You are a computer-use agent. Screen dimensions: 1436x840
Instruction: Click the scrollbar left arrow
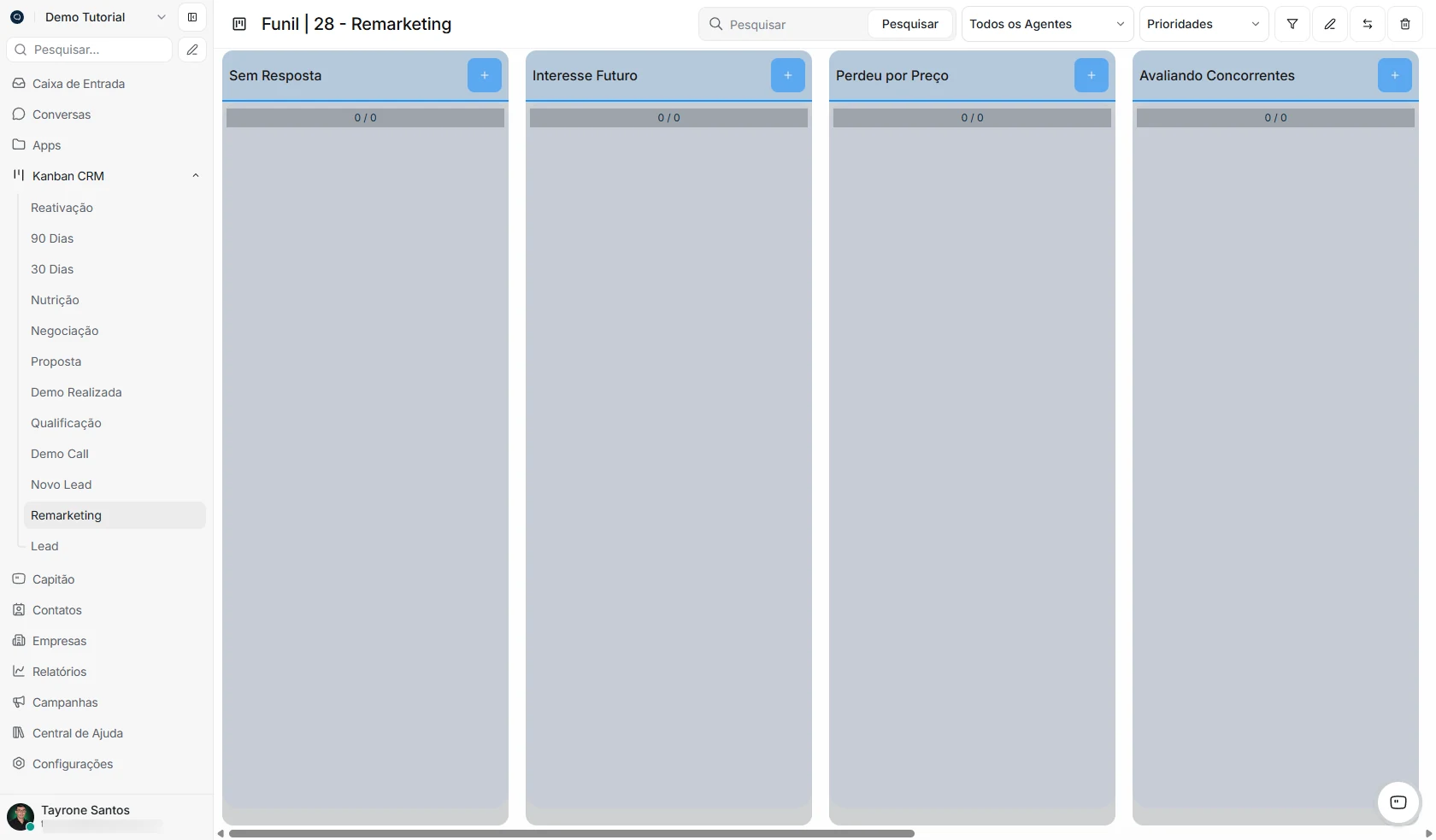(221, 833)
